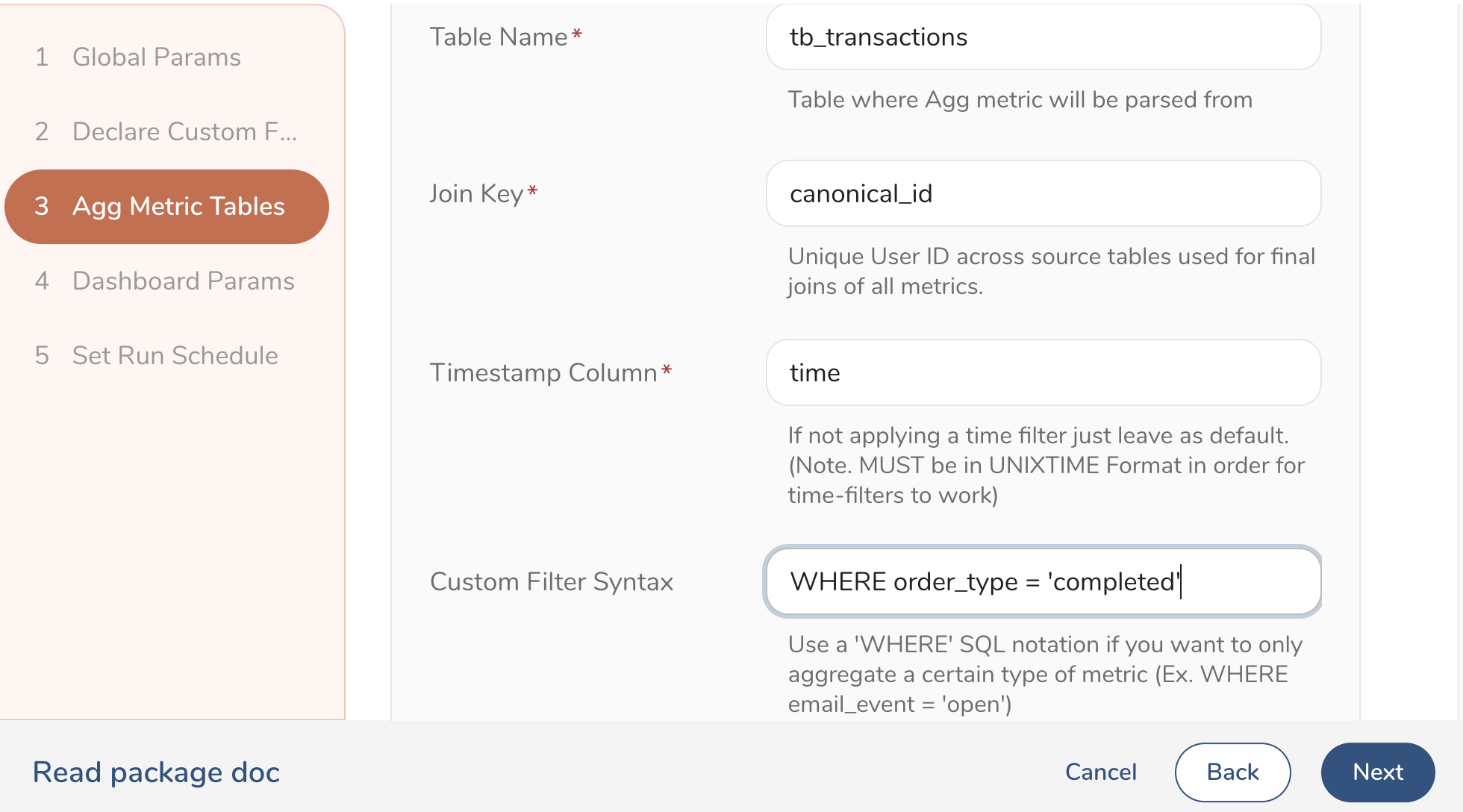The width and height of the screenshot is (1463, 812).
Task: Click step number 1 in sidebar
Action: pyautogui.click(x=42, y=57)
